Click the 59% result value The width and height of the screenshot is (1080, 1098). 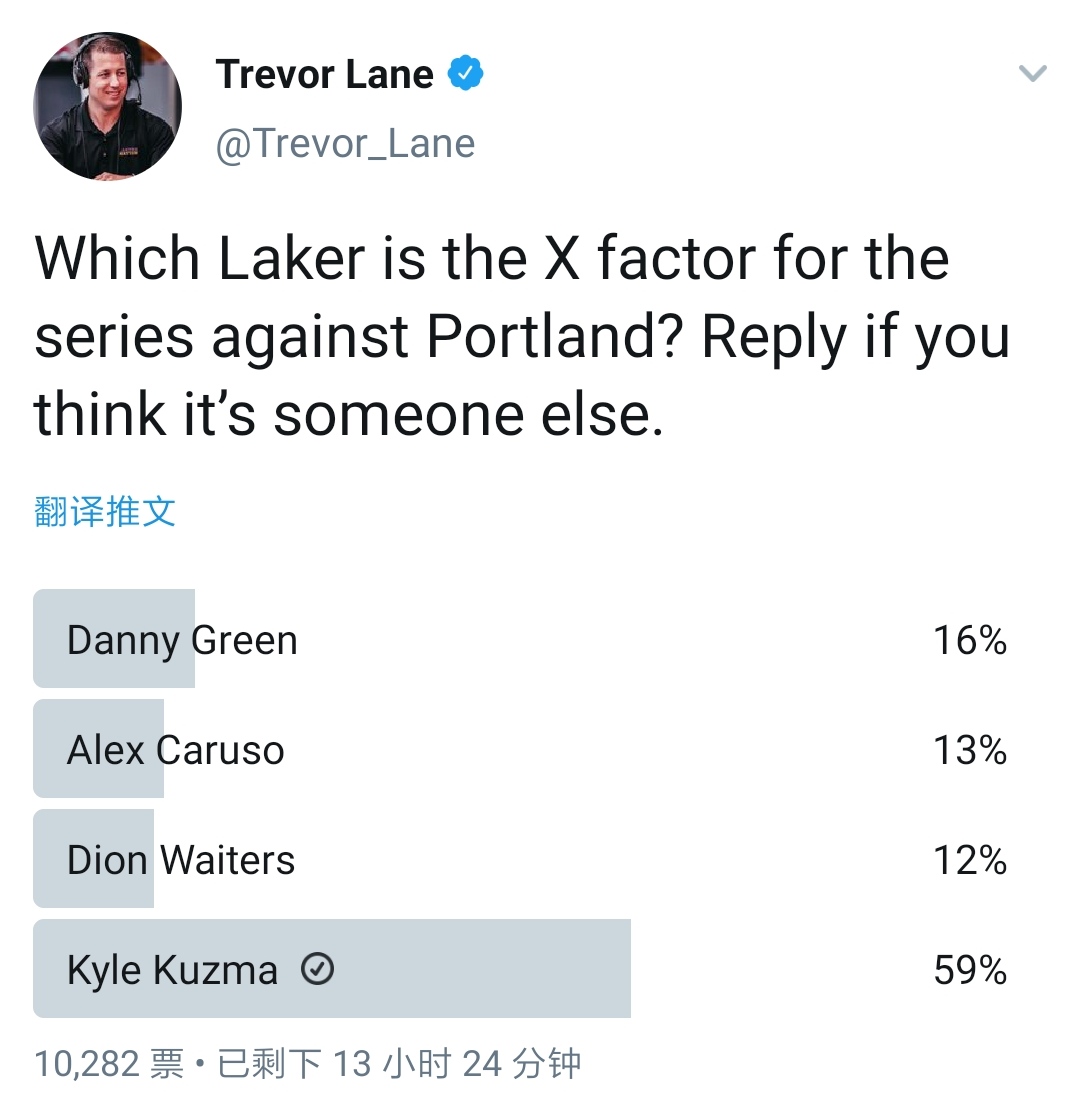click(x=969, y=970)
